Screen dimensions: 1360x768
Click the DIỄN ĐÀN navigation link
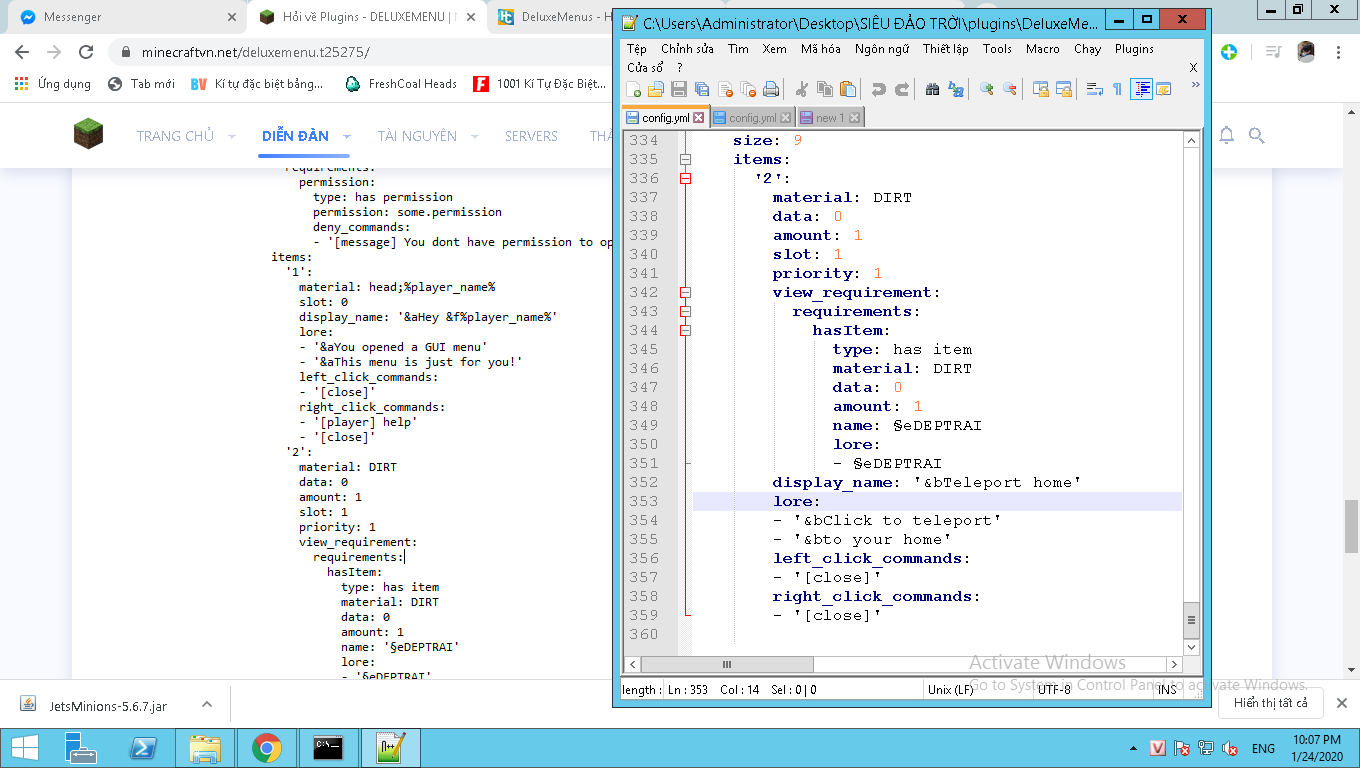pyautogui.click(x=295, y=136)
